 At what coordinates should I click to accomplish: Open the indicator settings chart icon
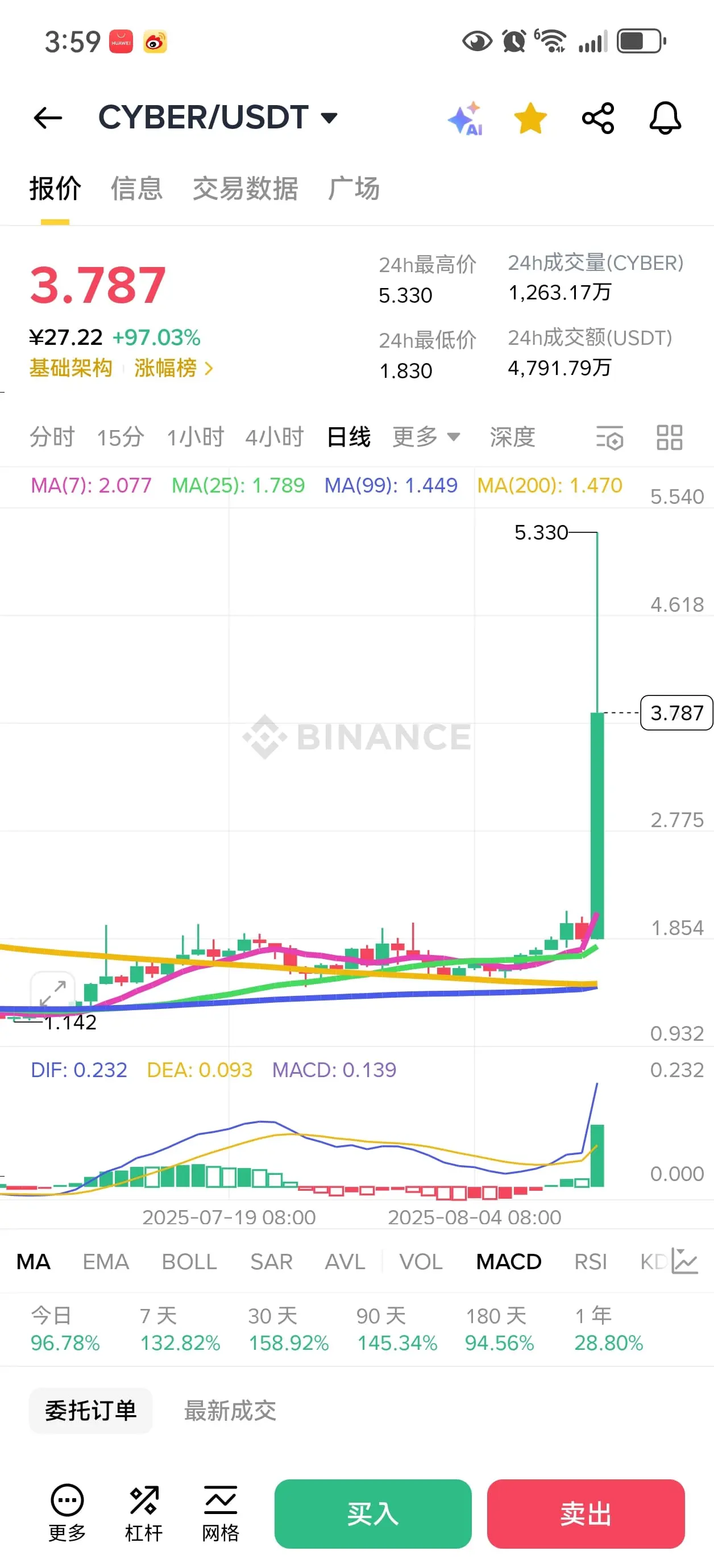point(684,1261)
